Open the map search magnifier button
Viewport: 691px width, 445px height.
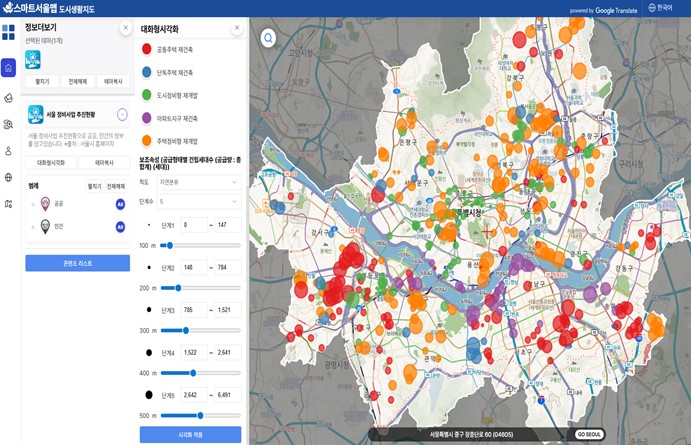click(x=268, y=39)
